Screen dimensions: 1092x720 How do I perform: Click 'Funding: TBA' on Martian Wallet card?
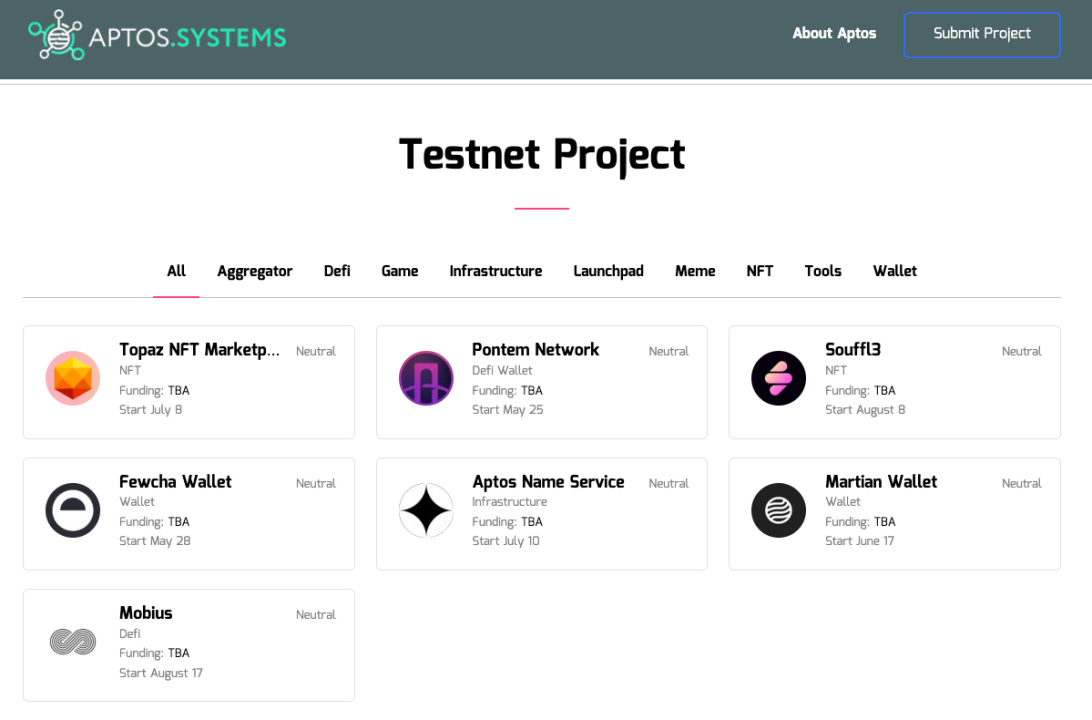[x=860, y=522]
